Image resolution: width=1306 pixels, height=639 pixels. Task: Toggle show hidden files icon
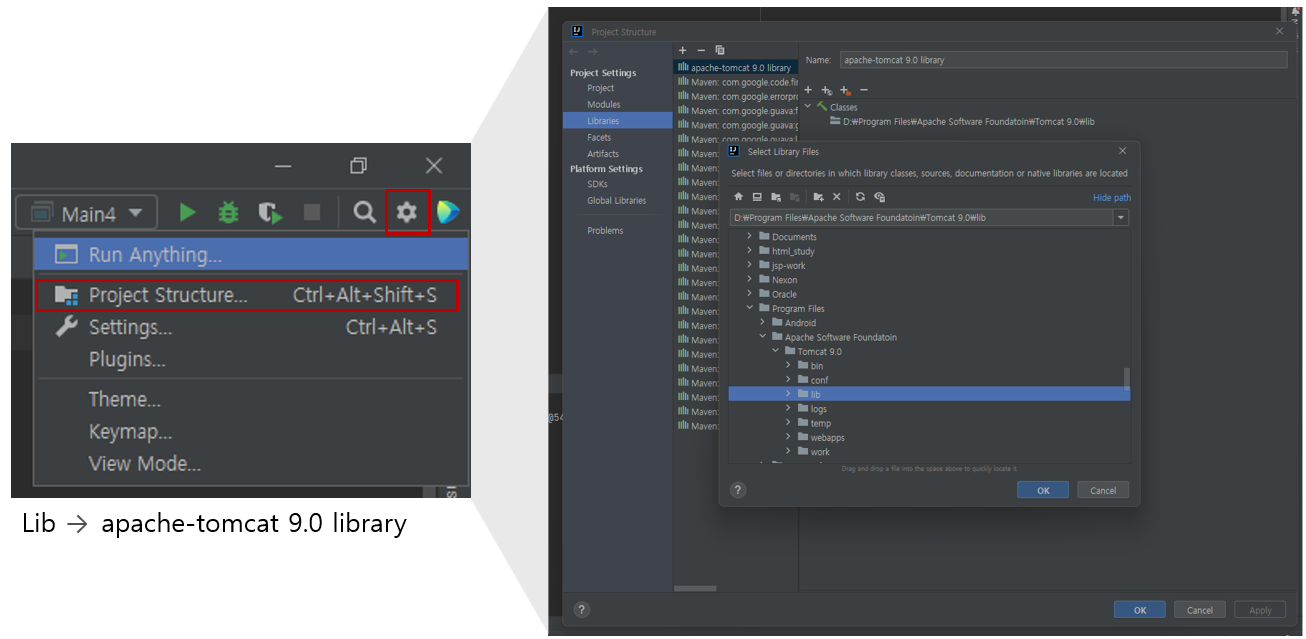[x=879, y=197]
